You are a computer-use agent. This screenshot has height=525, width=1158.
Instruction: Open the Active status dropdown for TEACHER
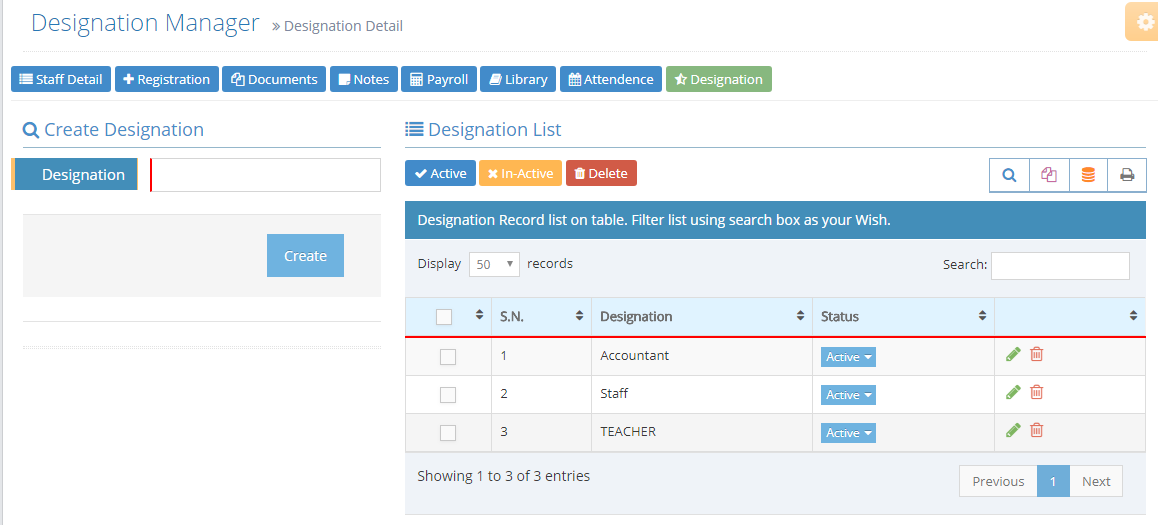coord(848,433)
